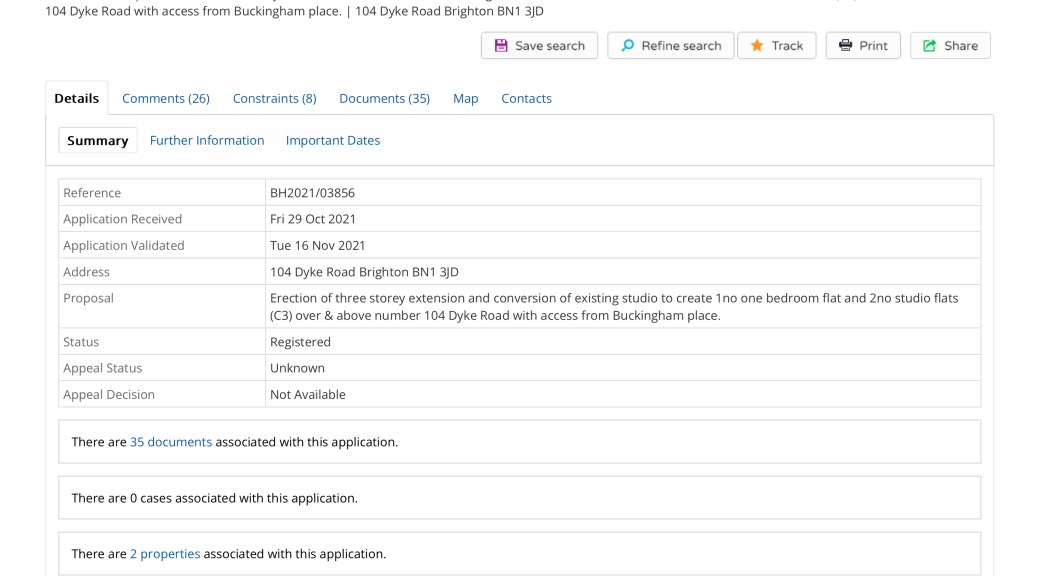Click the Save search floppy disk icon
This screenshot has width=1038, height=576.
[501, 46]
